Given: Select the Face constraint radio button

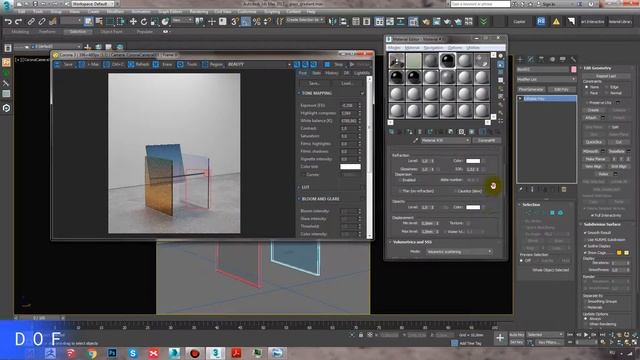Looking at the screenshot, I should point(587,93).
